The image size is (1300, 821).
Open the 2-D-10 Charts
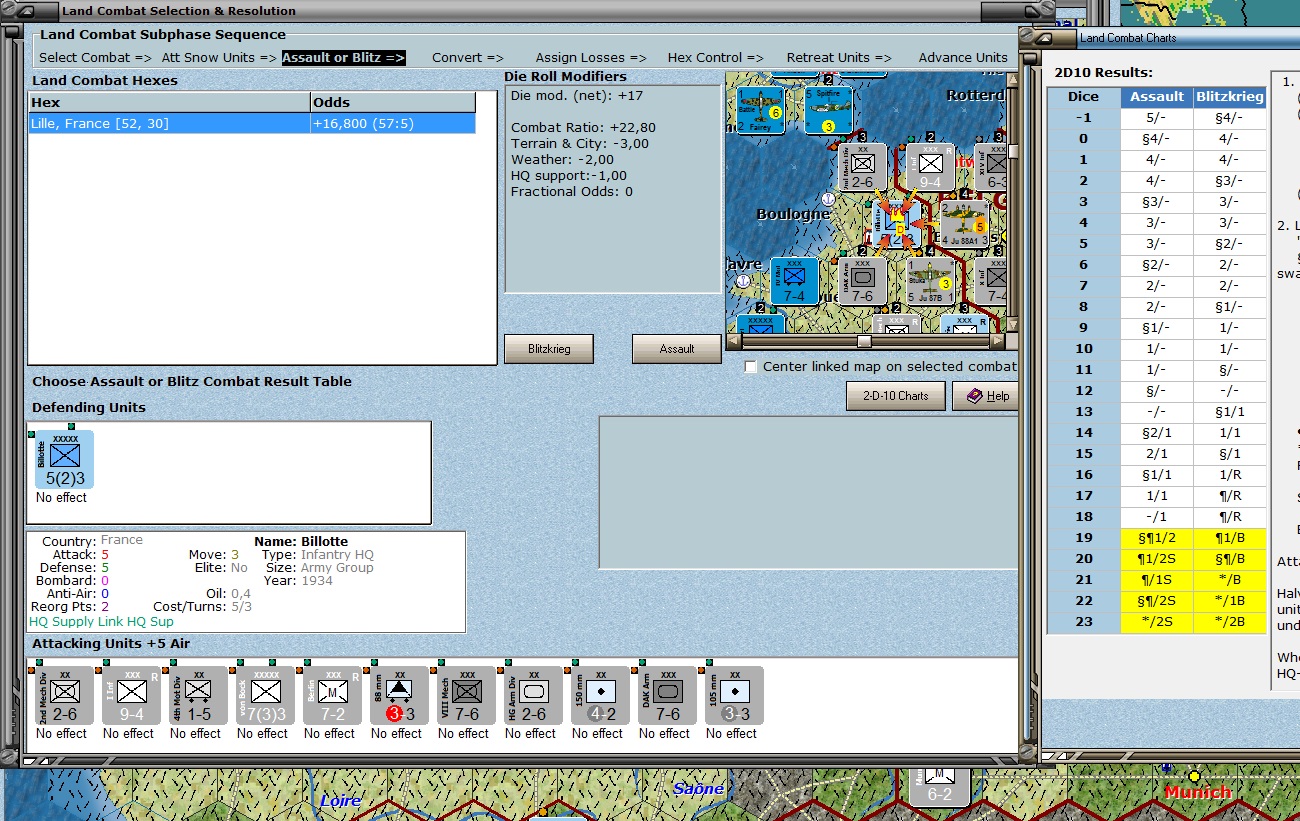[895, 396]
